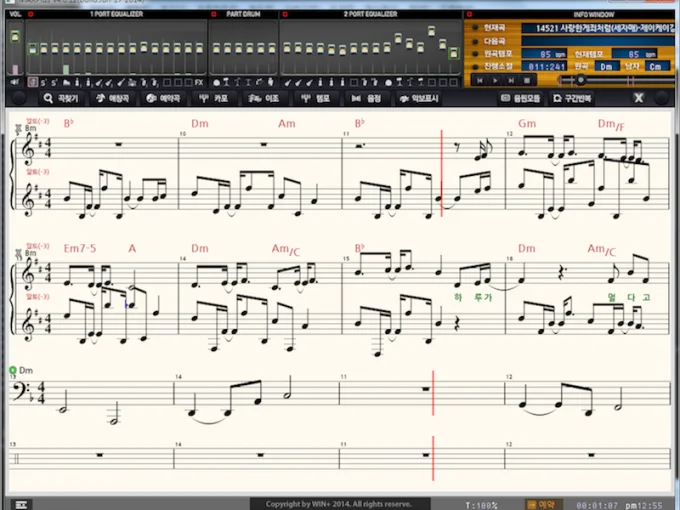Image resolution: width=680 pixels, height=510 pixels.
Task: Skip to next track in Info Window
Action: 511,80
